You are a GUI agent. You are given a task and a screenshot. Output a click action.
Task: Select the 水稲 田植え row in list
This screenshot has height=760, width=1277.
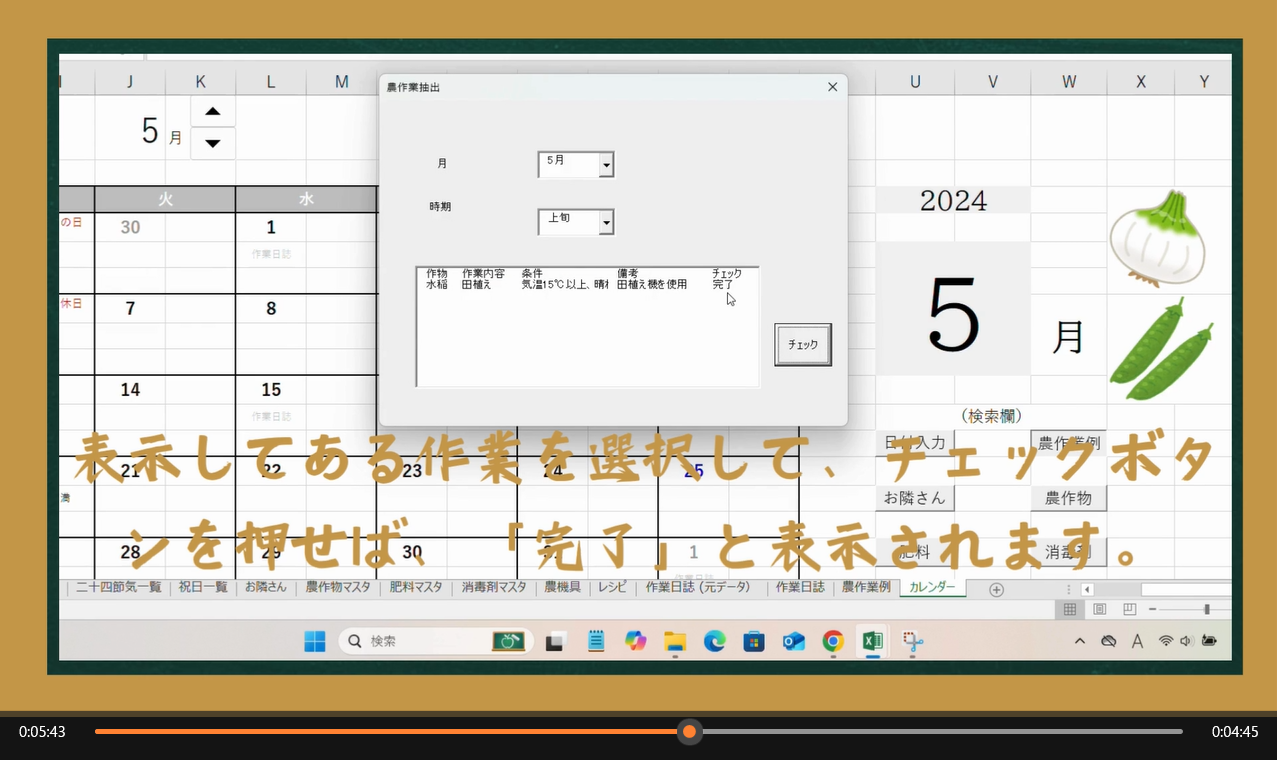[x=560, y=285]
